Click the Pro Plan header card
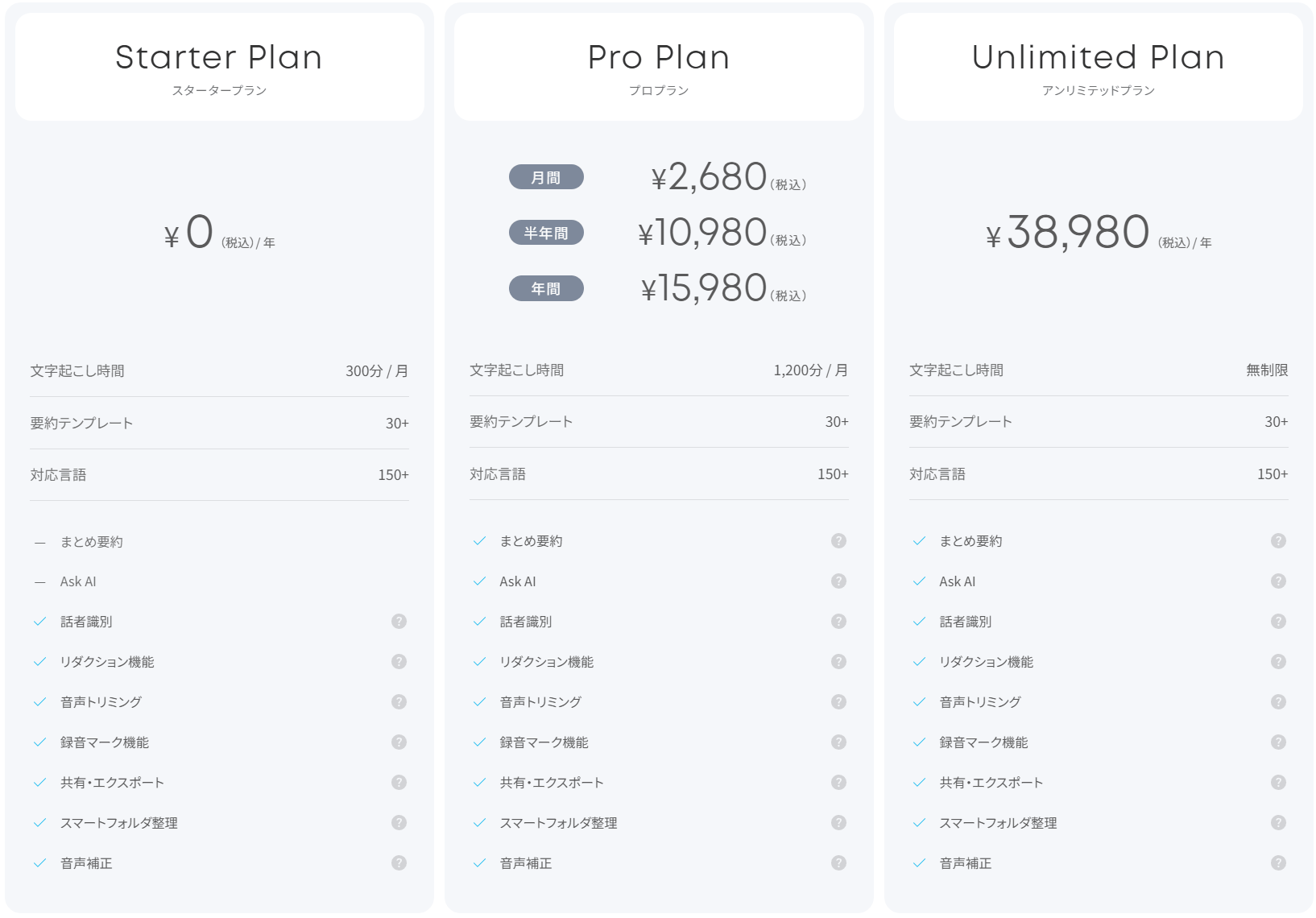Viewport: 1316px width, 918px height. coord(659,67)
